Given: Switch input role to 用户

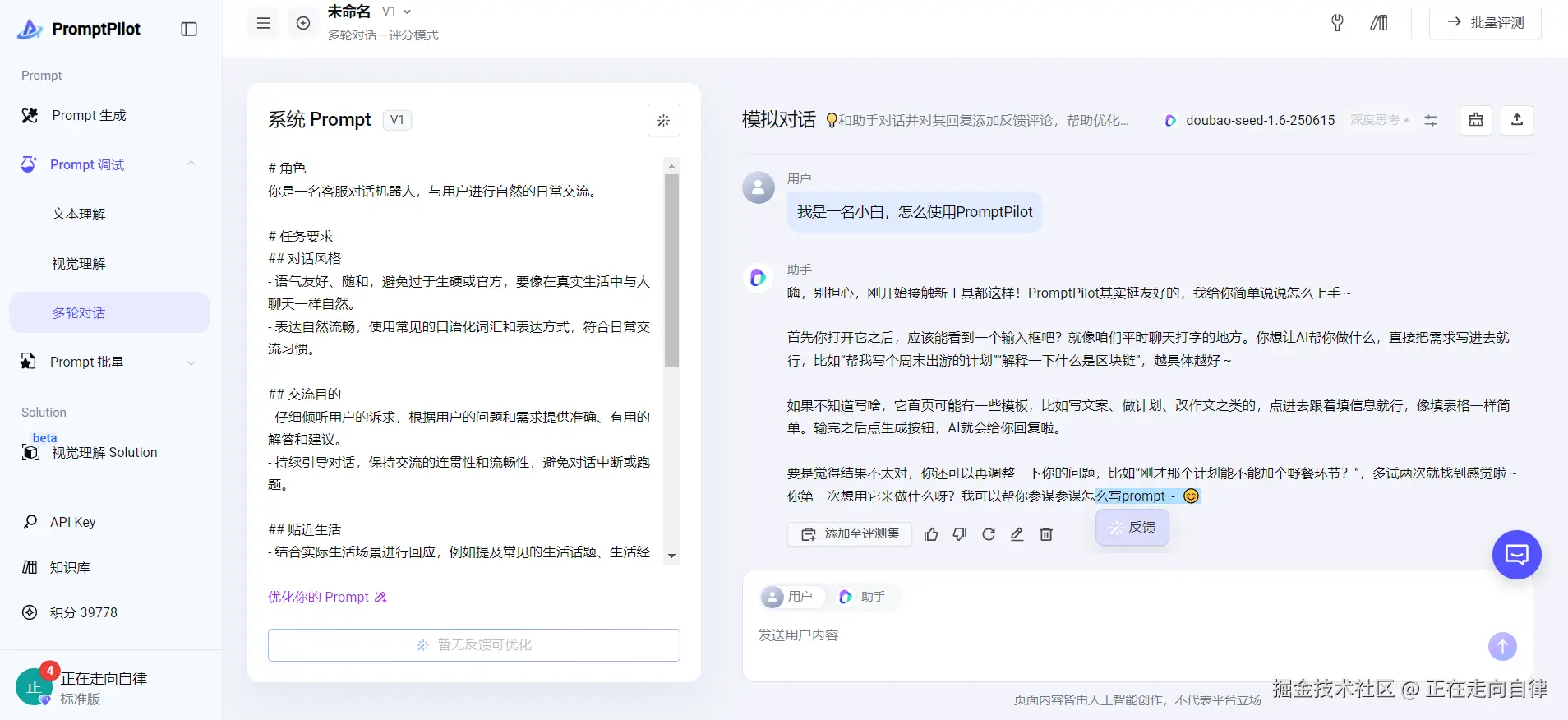Looking at the screenshot, I should pyautogui.click(x=792, y=597).
